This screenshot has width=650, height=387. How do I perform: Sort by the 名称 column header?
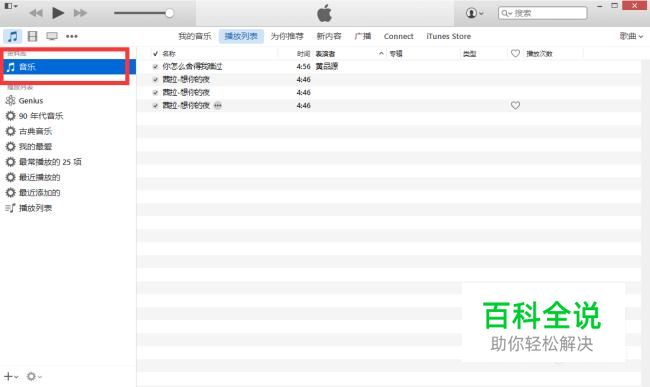pos(169,53)
